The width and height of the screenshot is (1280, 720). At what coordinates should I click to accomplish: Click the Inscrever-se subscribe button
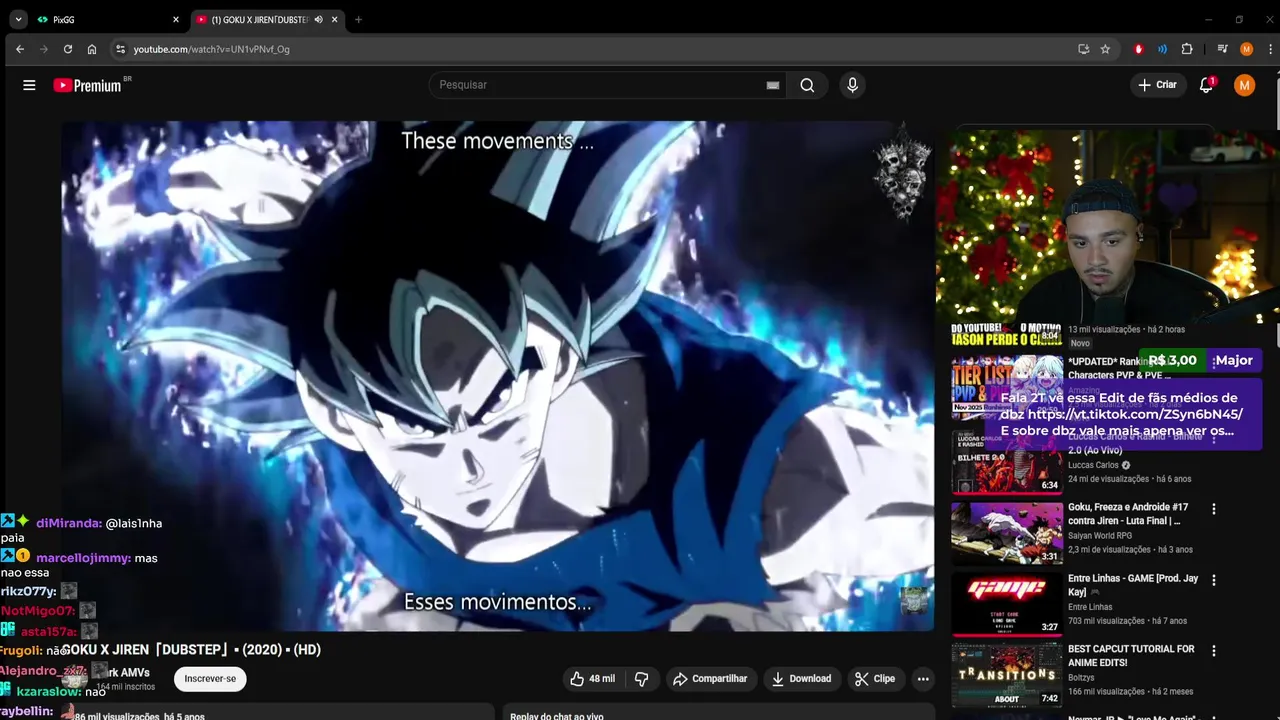click(x=210, y=678)
